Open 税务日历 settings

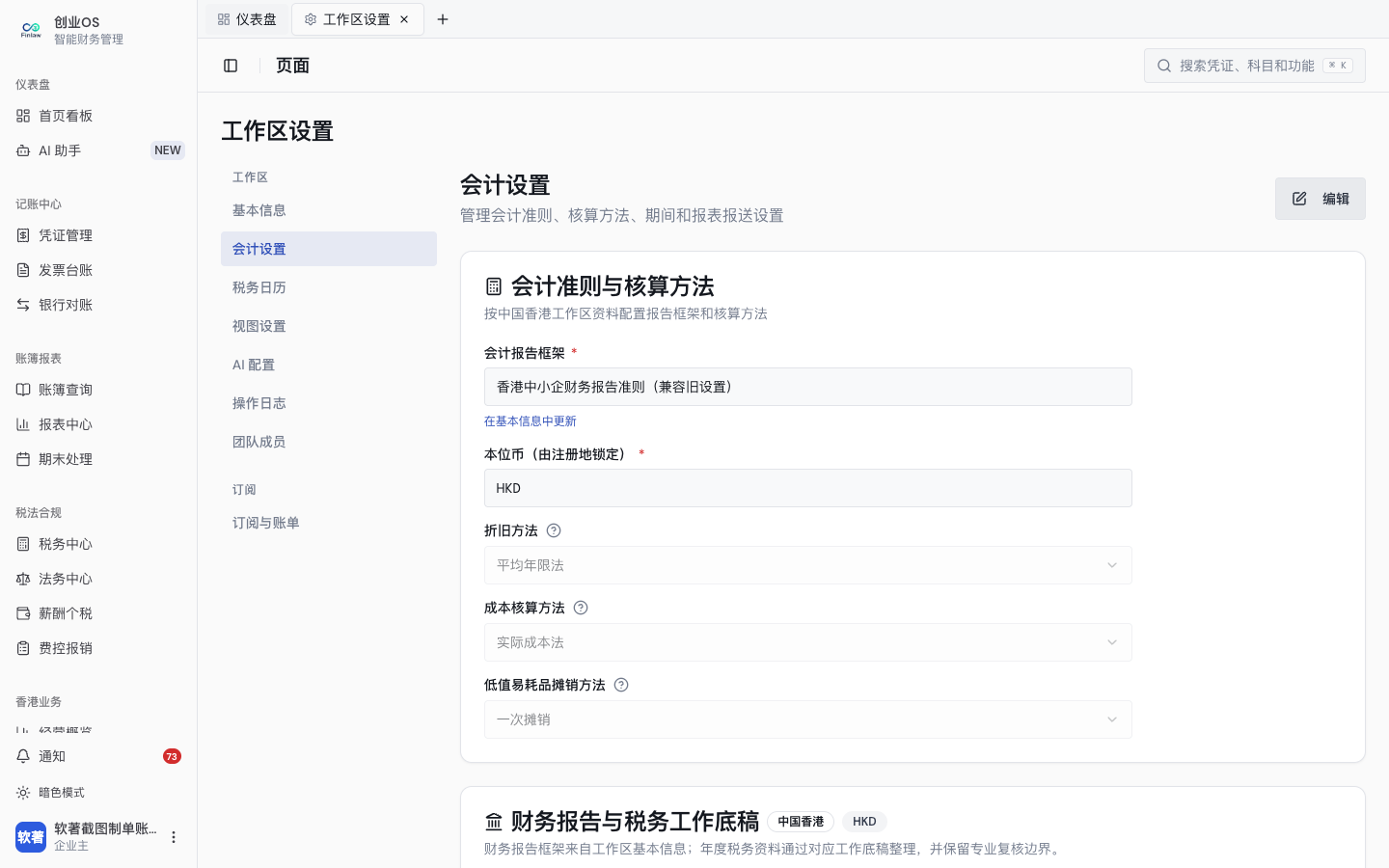328,287
